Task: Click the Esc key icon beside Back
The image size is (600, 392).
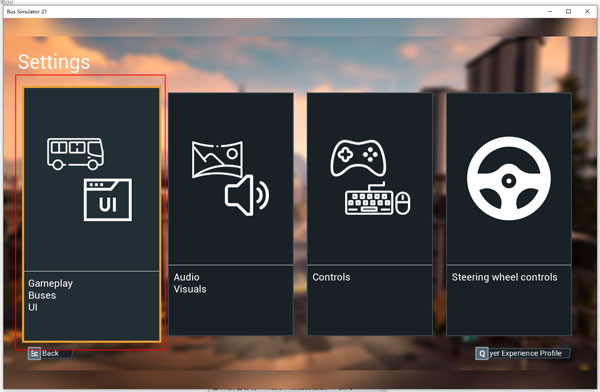Action: 34,353
